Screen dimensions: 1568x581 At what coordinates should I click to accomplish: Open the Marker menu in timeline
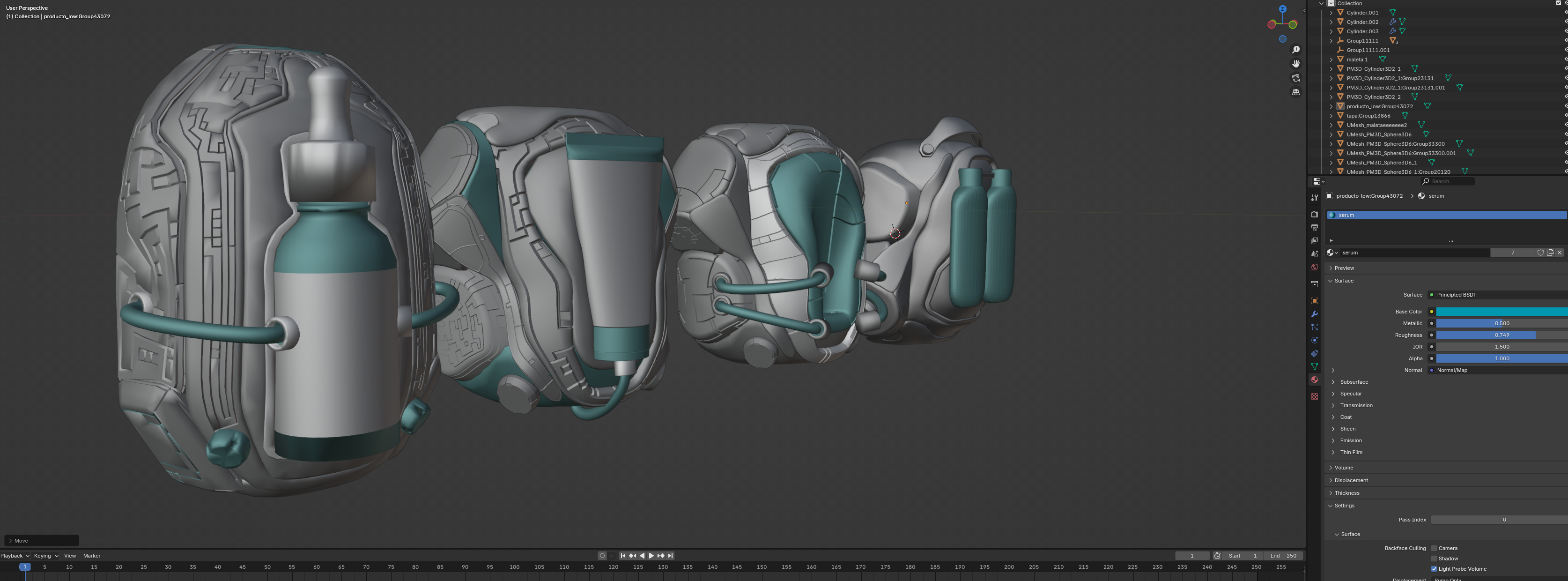click(x=91, y=555)
